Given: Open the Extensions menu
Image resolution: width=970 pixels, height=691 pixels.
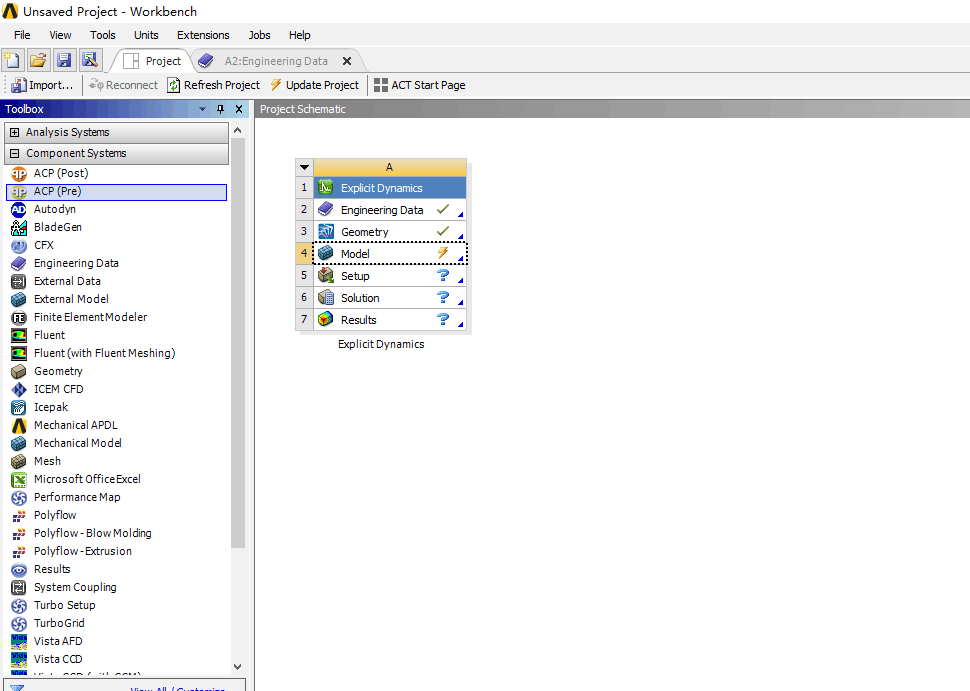Looking at the screenshot, I should coord(203,35).
